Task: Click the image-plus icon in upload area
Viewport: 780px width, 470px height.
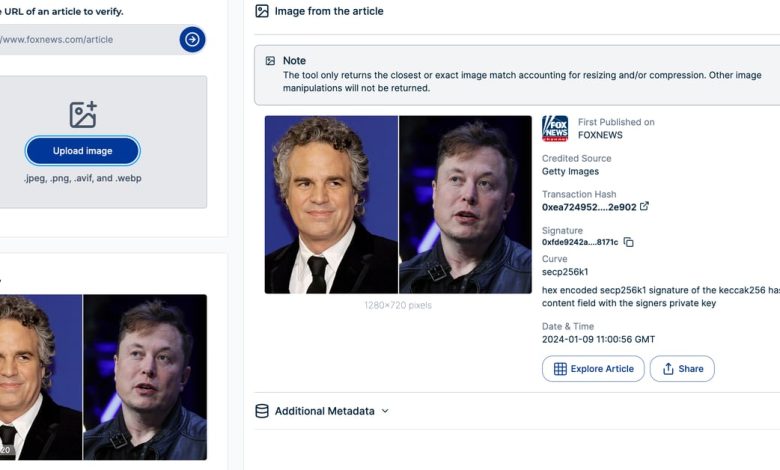Action: point(83,114)
